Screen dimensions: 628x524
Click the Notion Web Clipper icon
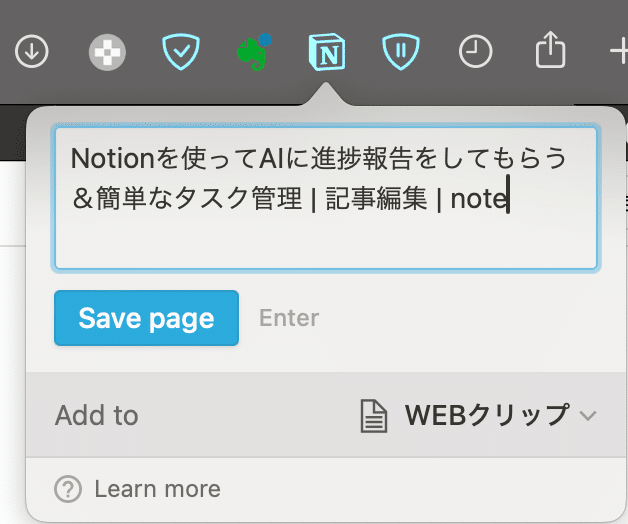point(327,52)
